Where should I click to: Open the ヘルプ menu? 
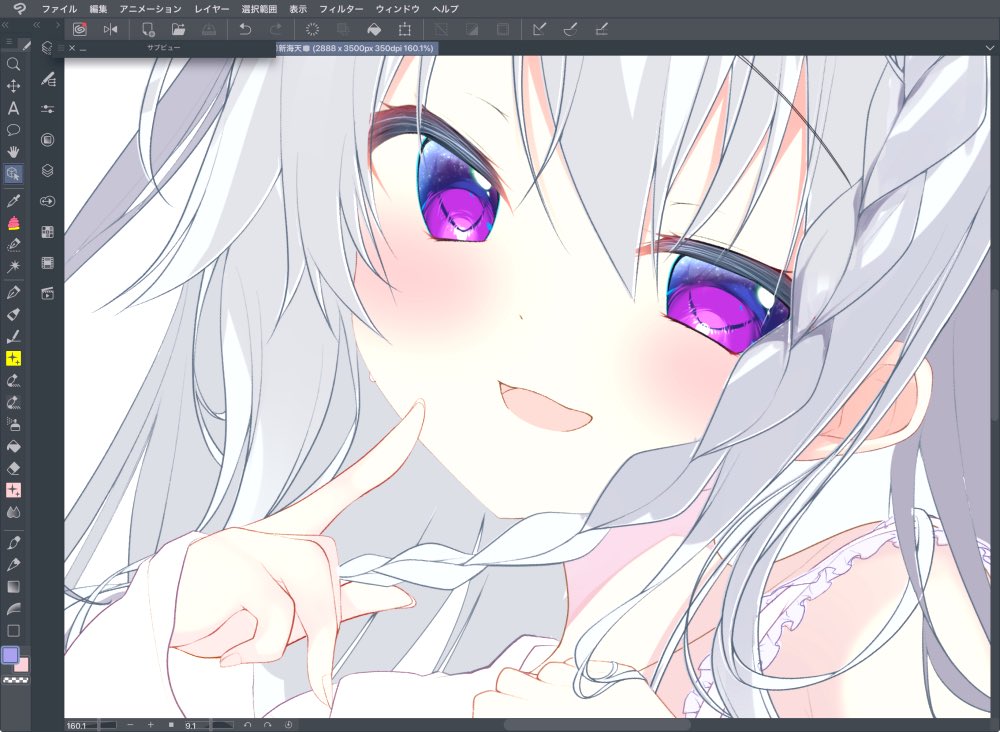pos(445,9)
